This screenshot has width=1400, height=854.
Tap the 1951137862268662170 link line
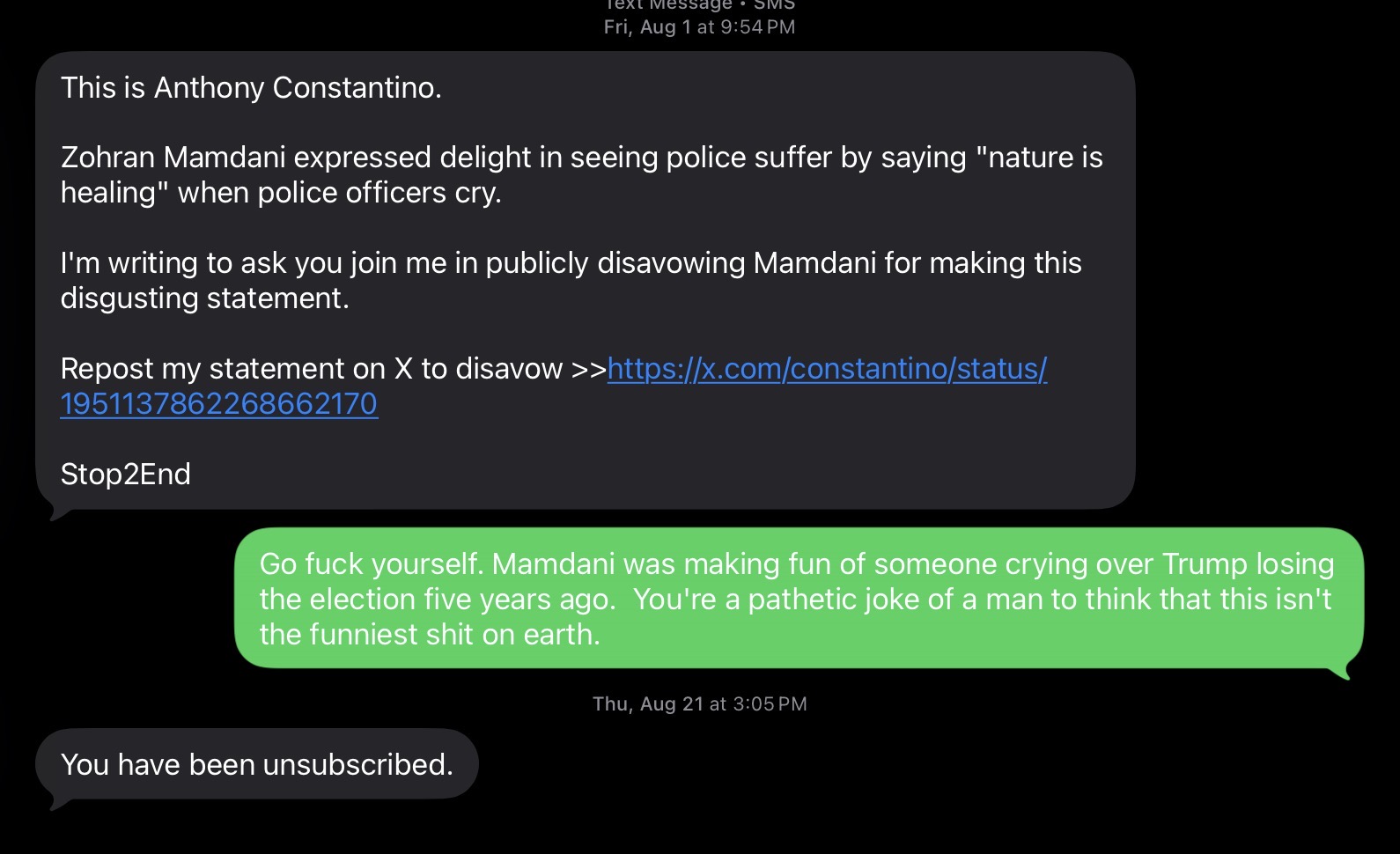point(218,404)
